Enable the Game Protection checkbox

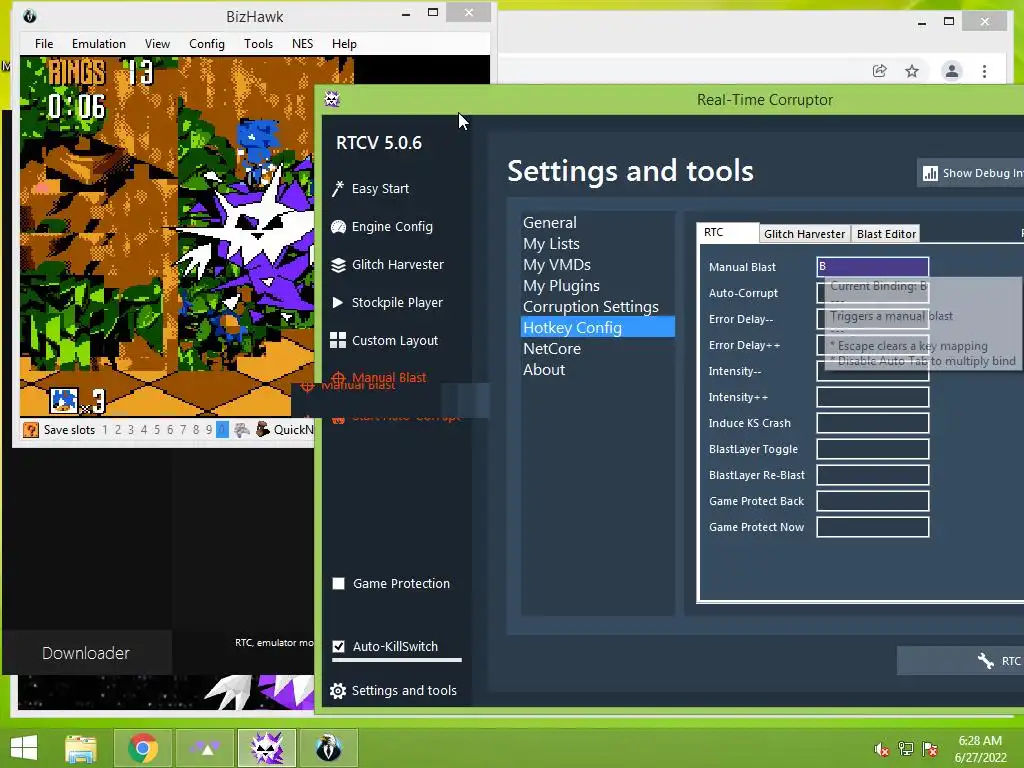[338, 583]
